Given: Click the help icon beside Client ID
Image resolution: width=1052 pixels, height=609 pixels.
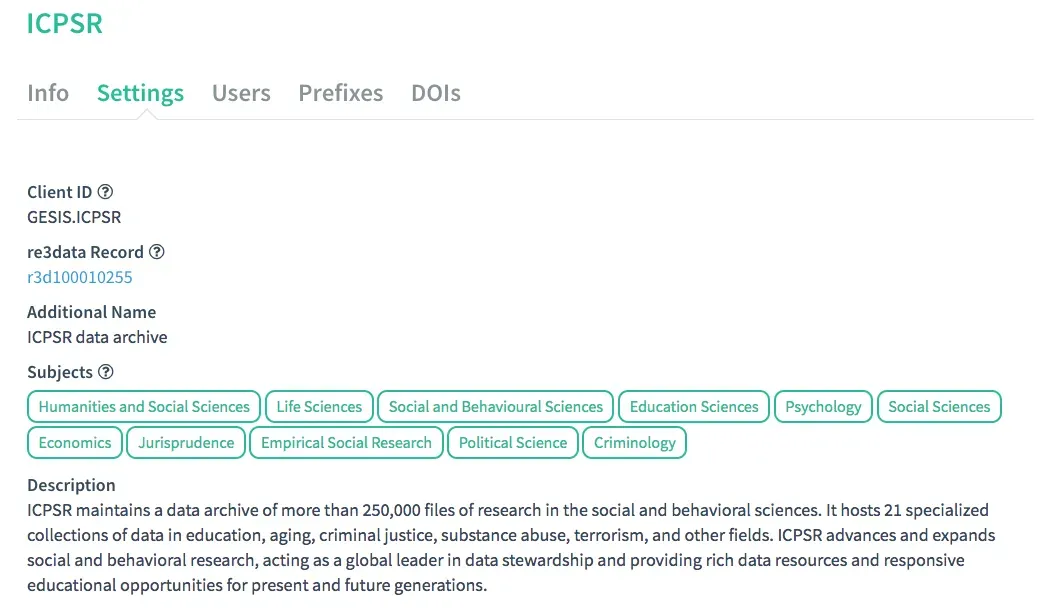Looking at the screenshot, I should coord(105,192).
